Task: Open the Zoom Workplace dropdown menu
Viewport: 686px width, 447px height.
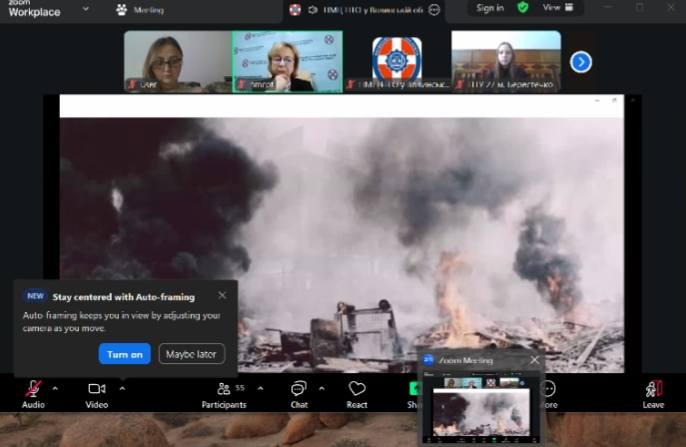Action: pyautogui.click(x=86, y=9)
